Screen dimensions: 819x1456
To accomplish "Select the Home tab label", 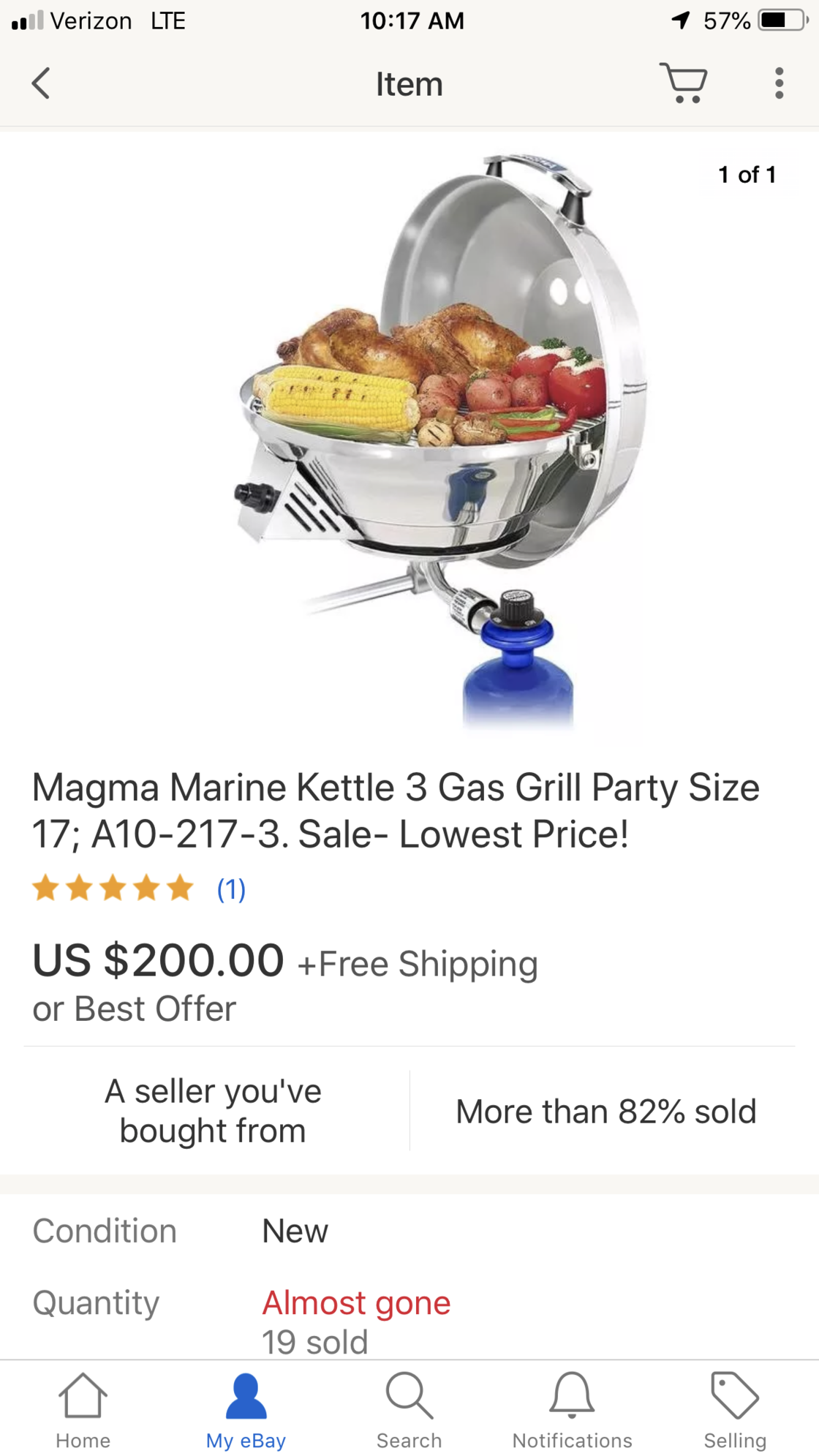I will pyautogui.click(x=83, y=1441).
